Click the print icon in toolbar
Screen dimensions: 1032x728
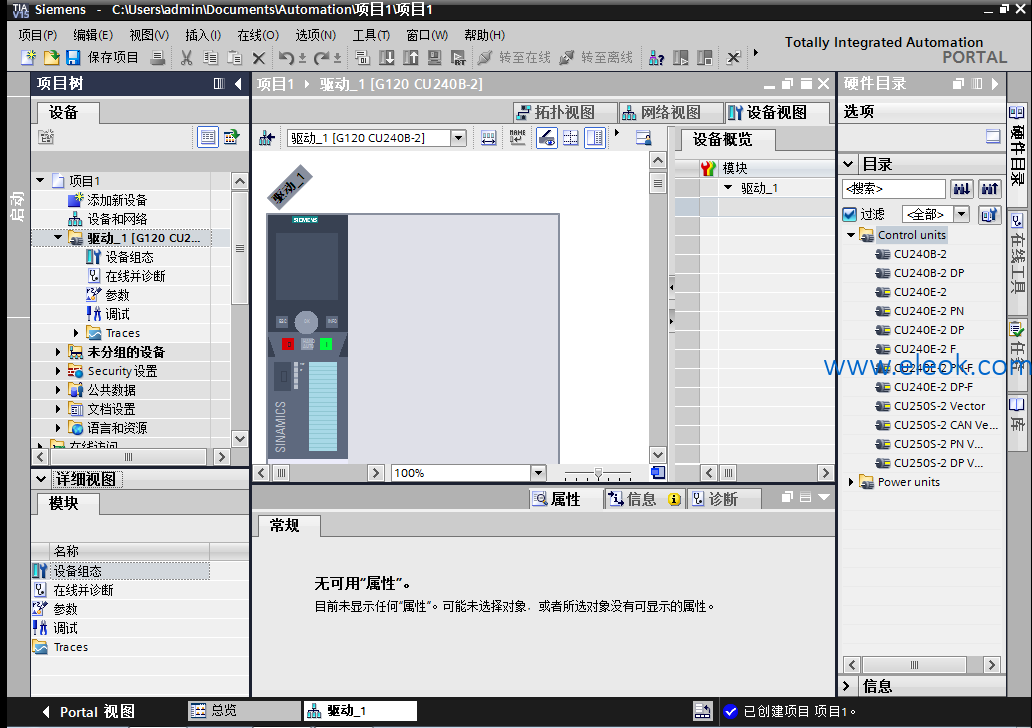158,58
